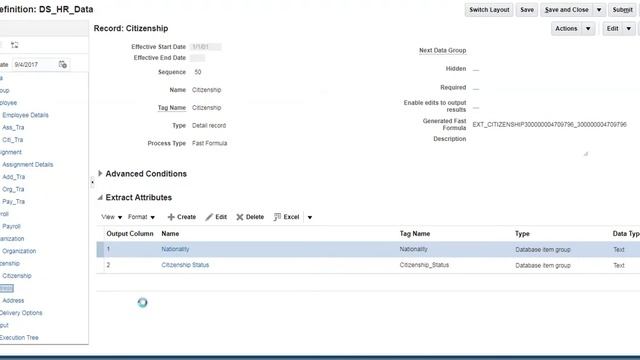Select Citizenship node in the tree
The height and width of the screenshot is (360, 640).
point(17,276)
